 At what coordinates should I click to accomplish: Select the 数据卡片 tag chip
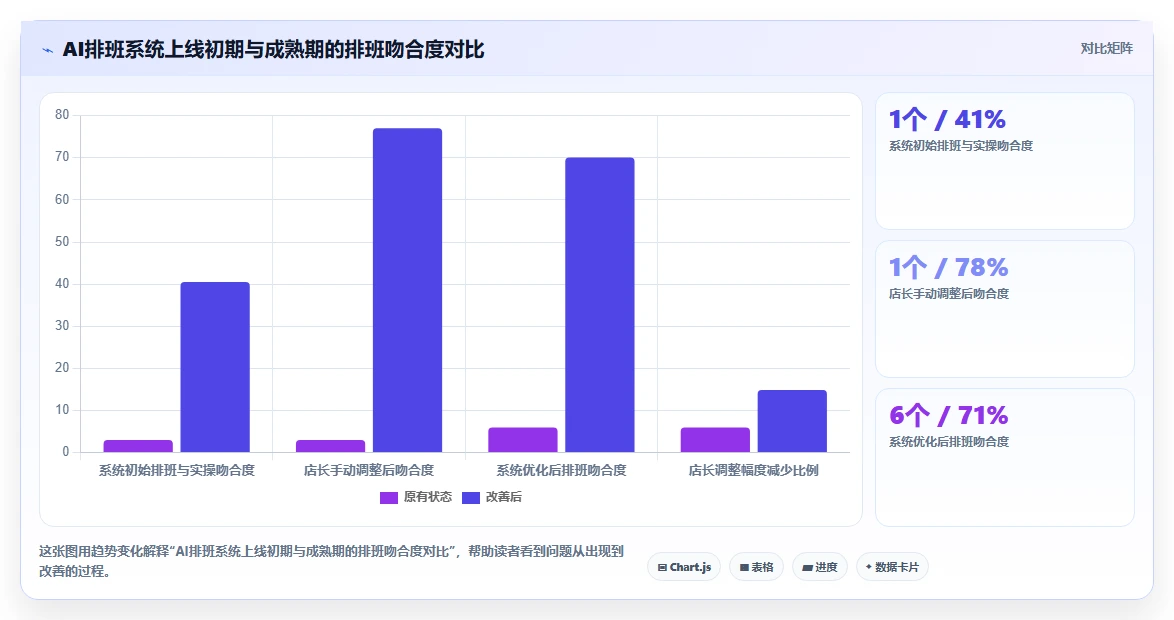[892, 567]
